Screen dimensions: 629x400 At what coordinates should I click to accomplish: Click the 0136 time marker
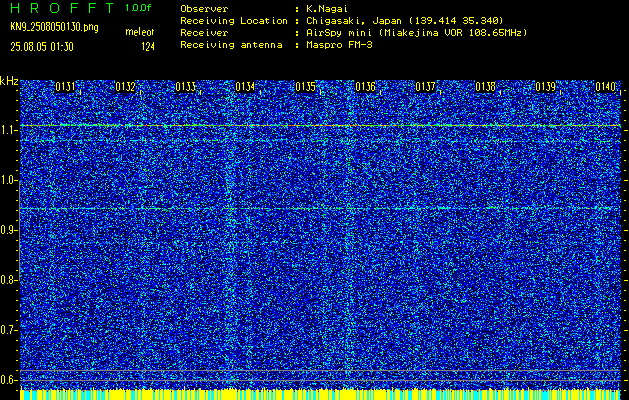[365, 87]
